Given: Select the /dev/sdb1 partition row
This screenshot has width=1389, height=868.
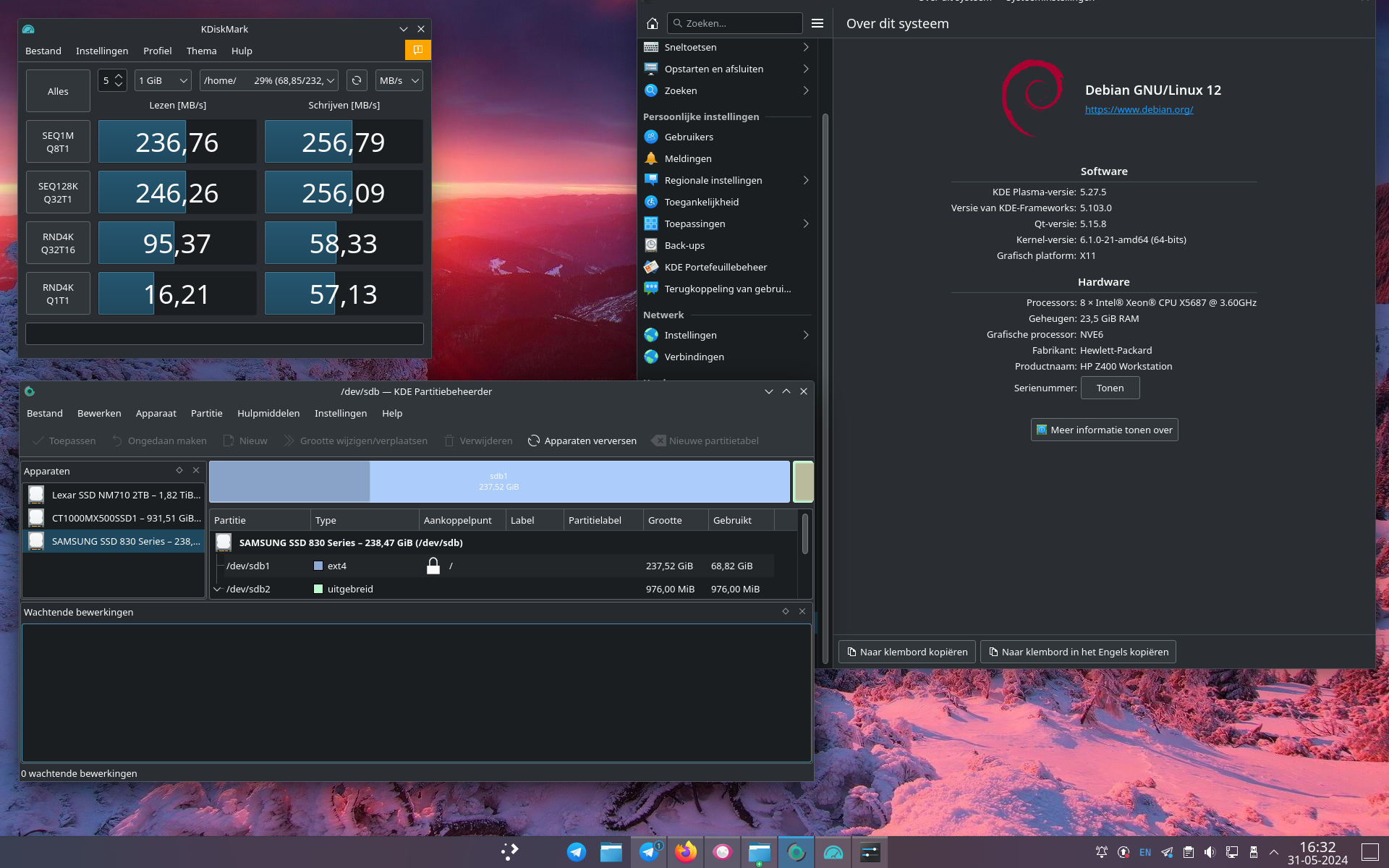Looking at the screenshot, I should pos(492,566).
